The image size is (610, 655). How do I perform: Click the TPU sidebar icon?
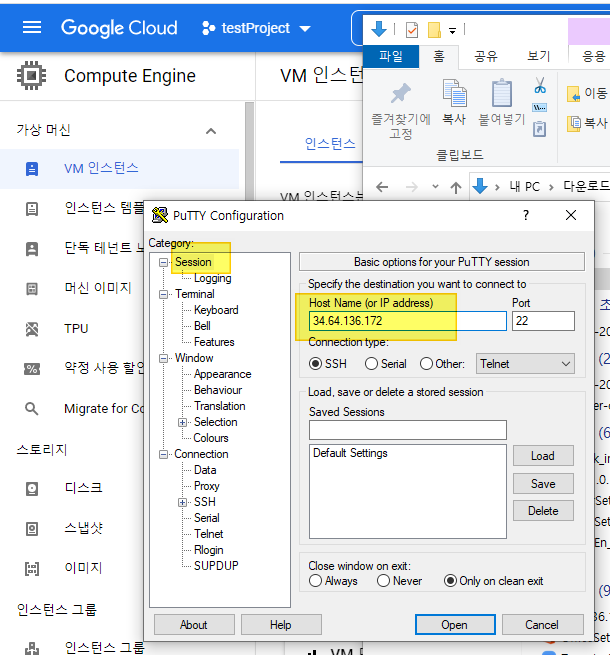coord(32,329)
